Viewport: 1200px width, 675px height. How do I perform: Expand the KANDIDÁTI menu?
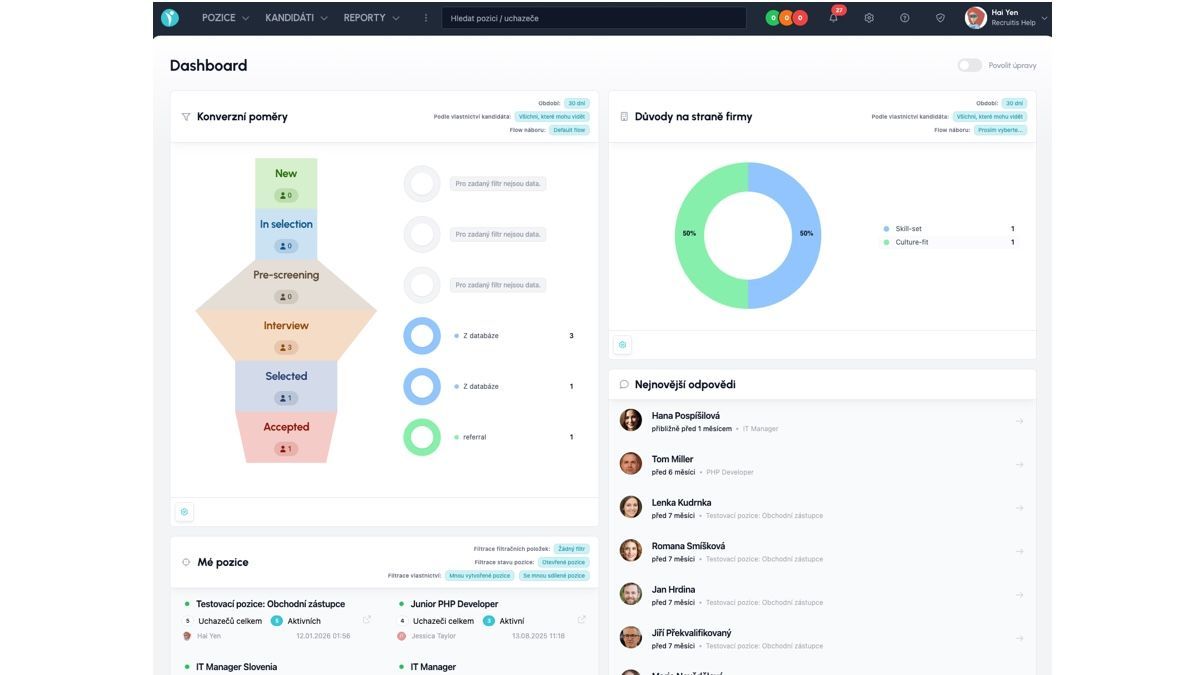click(296, 18)
